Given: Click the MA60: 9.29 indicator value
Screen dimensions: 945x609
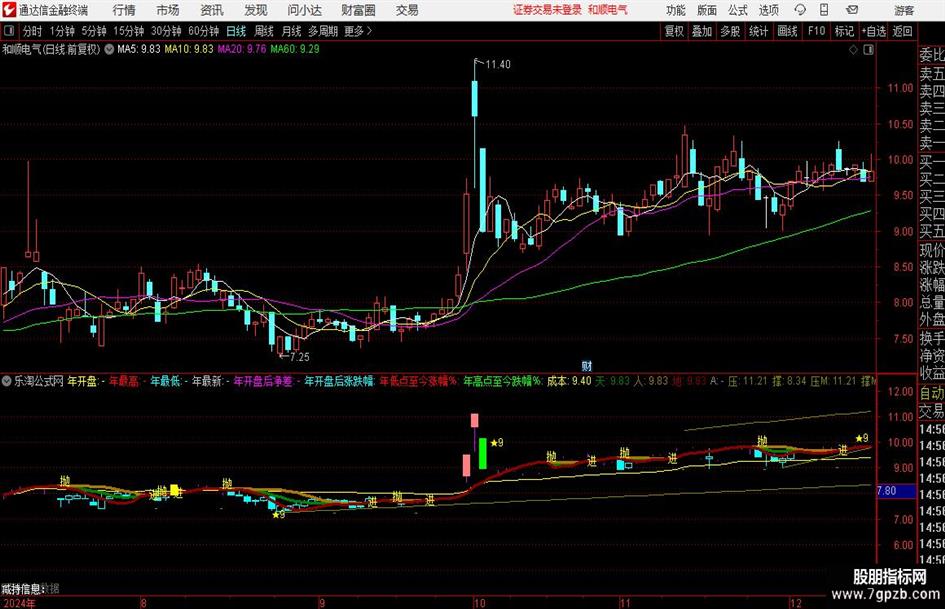Looking at the screenshot, I should [x=295, y=49].
